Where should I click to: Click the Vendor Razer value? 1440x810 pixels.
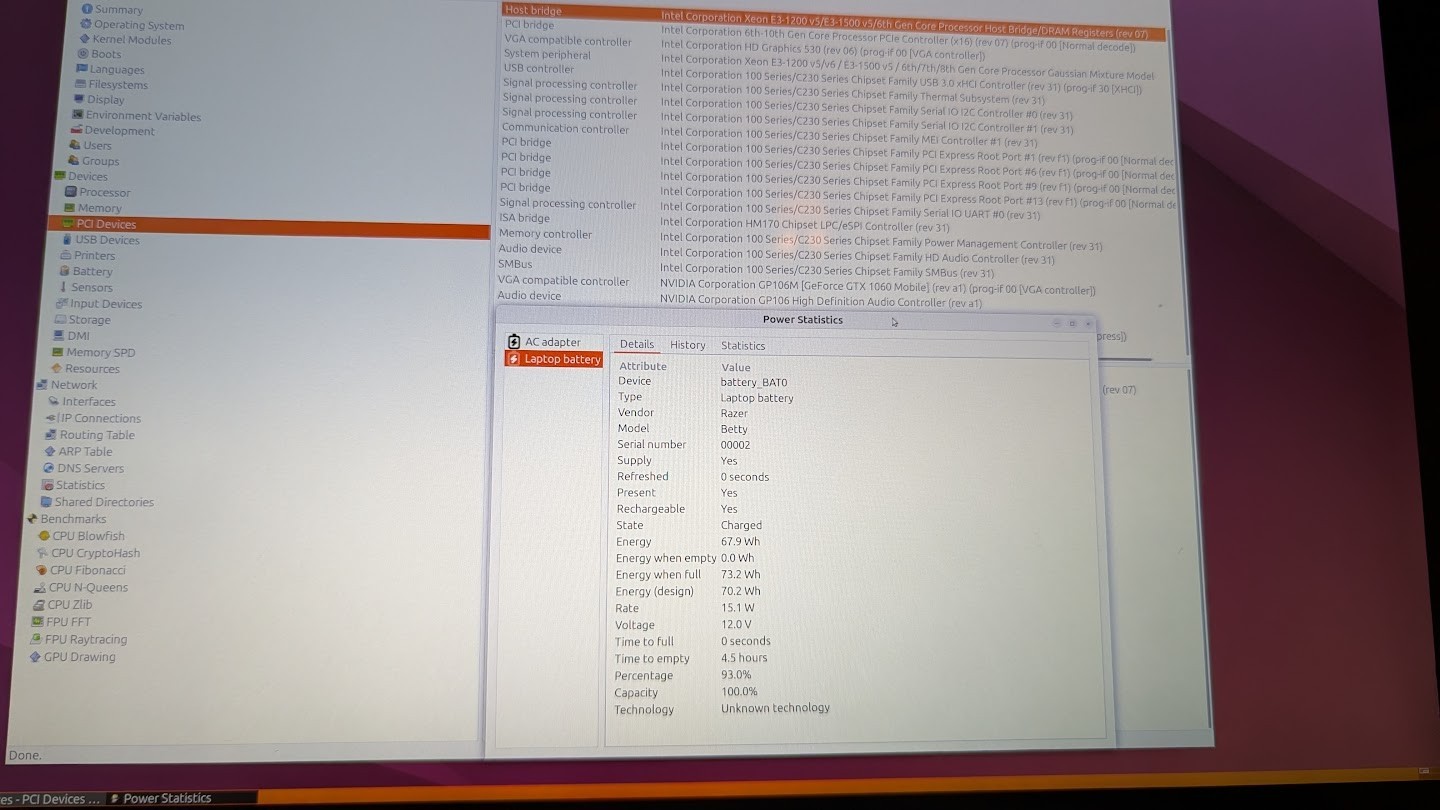click(734, 413)
